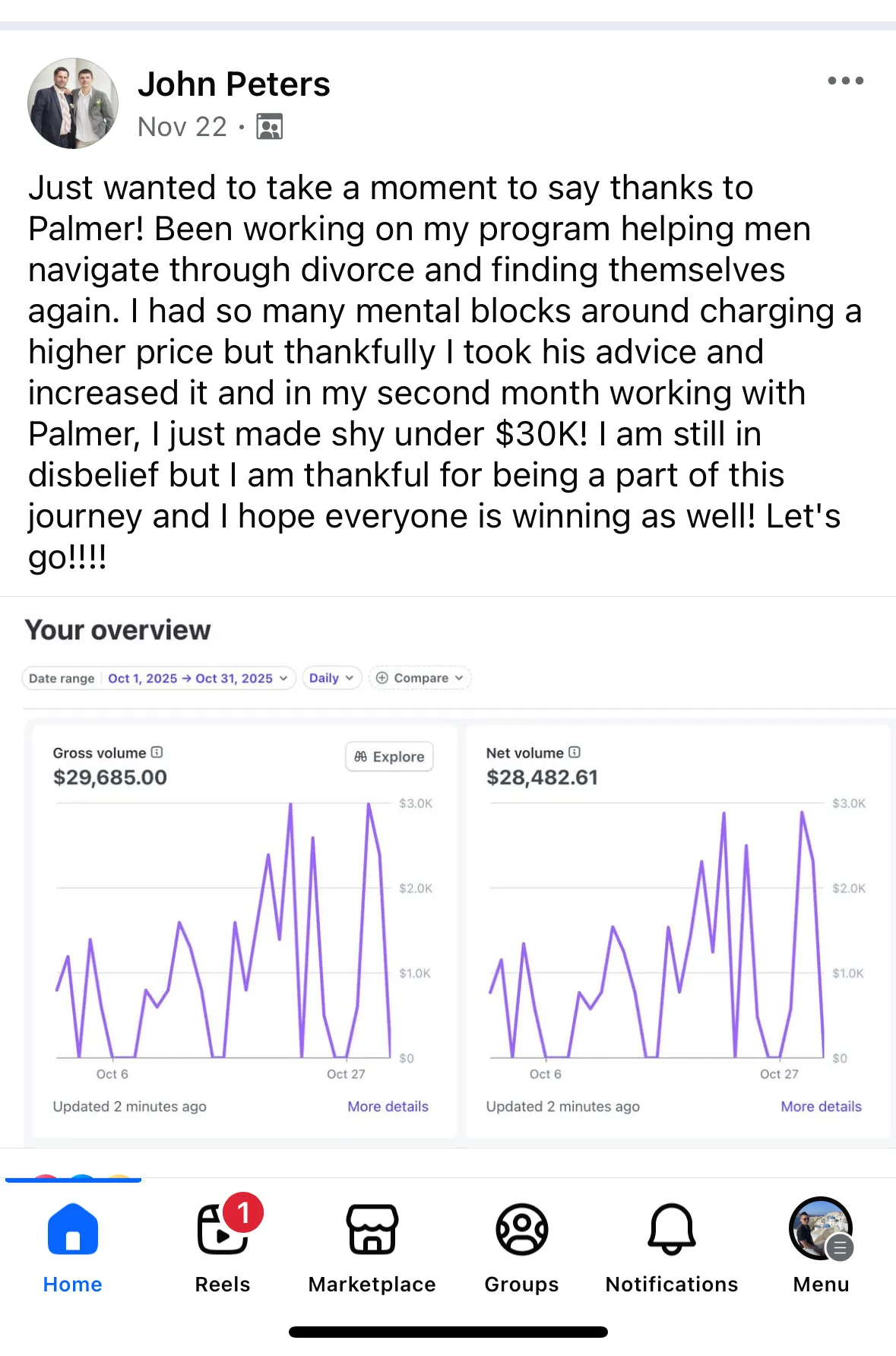This screenshot has width=896, height=1356.
Task: Click the Gross volume line chart
Action: pos(224,935)
